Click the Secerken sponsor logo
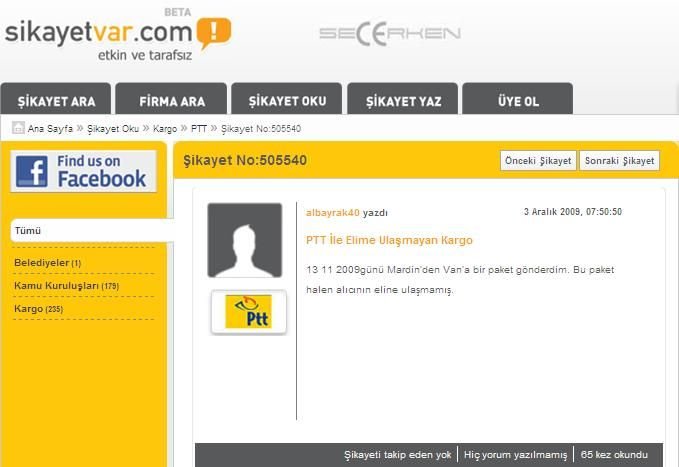Viewport: 679px width, 467px height. pyautogui.click(x=389, y=33)
